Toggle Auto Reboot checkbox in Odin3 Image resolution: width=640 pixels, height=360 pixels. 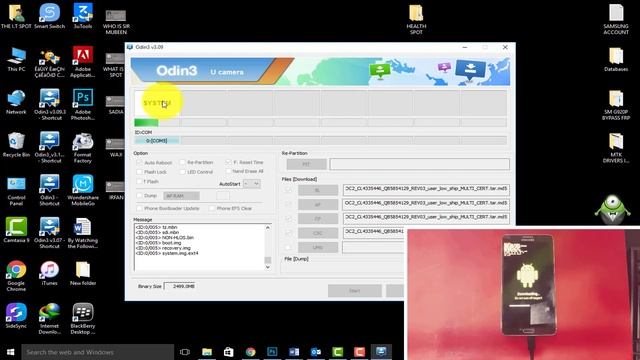(x=139, y=162)
